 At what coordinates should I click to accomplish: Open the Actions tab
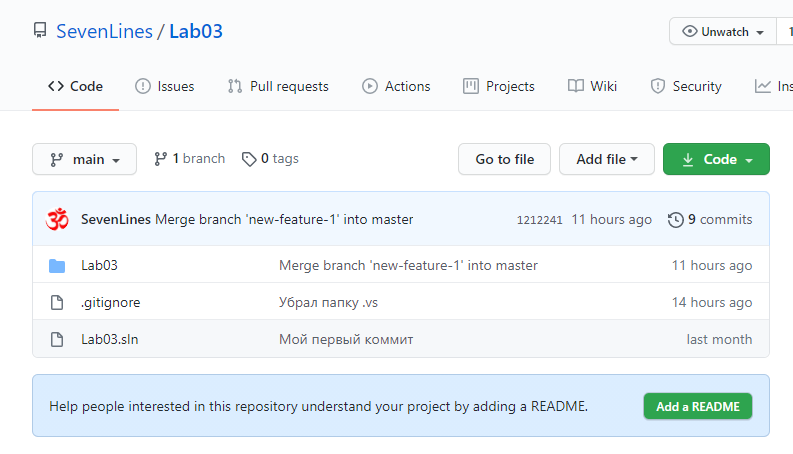396,86
